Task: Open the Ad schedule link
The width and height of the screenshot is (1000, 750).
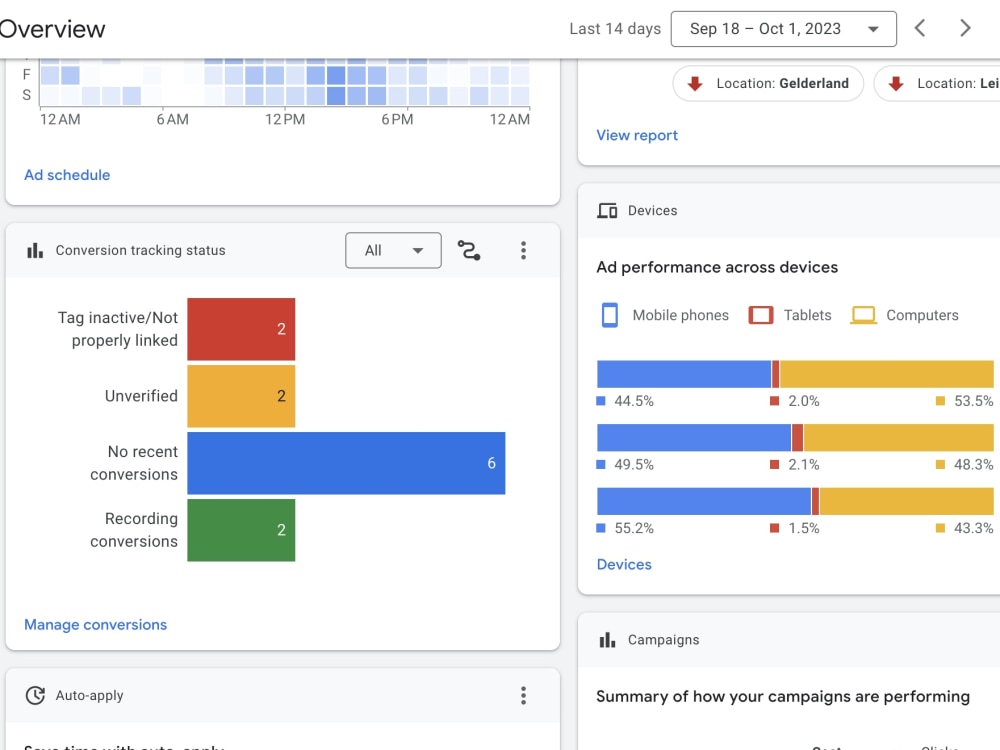Action: point(67,175)
